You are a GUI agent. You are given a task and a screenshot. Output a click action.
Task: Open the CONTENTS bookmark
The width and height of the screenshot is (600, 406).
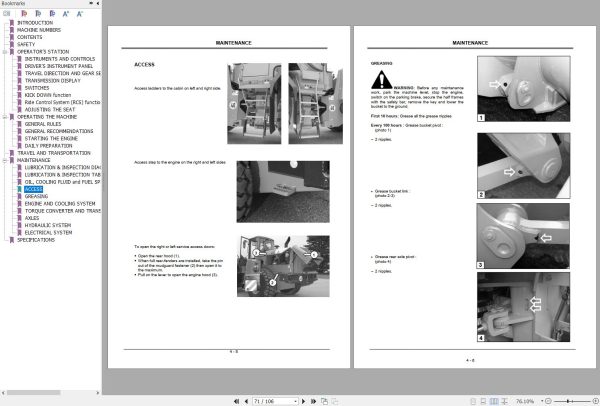point(29,37)
